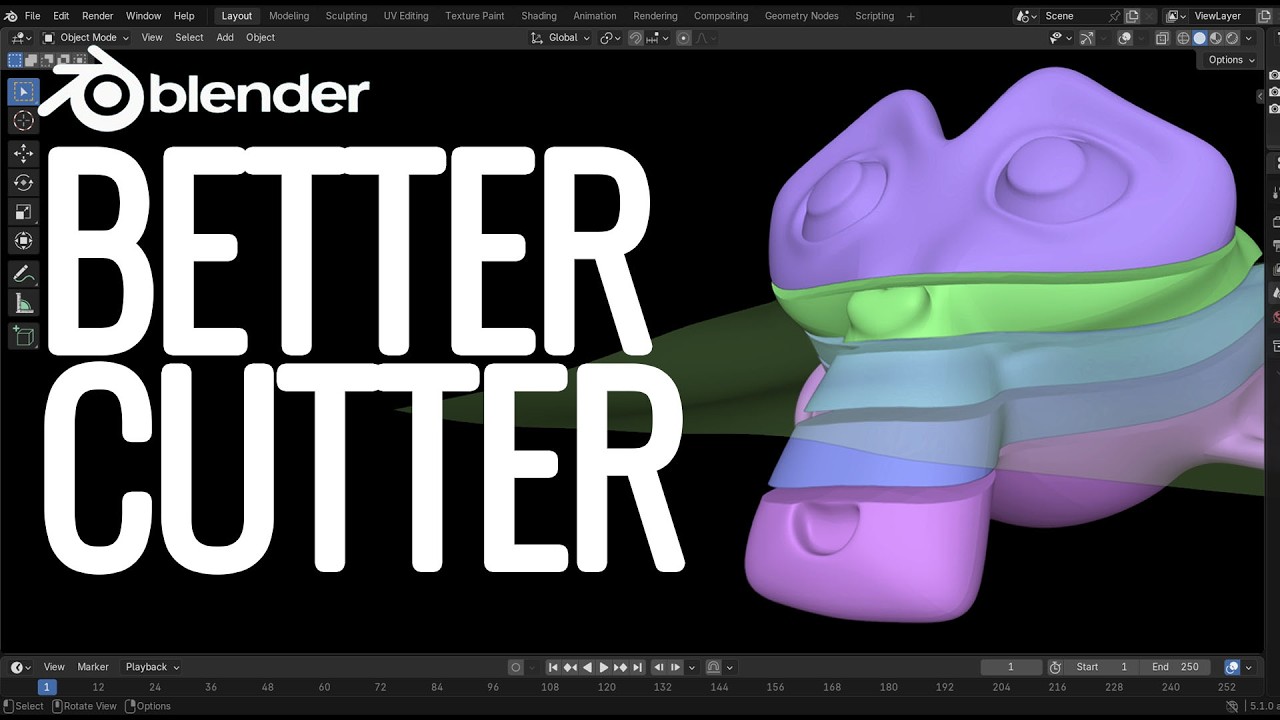Toggle auto keying record button
1280x720 pixels.
click(516, 667)
